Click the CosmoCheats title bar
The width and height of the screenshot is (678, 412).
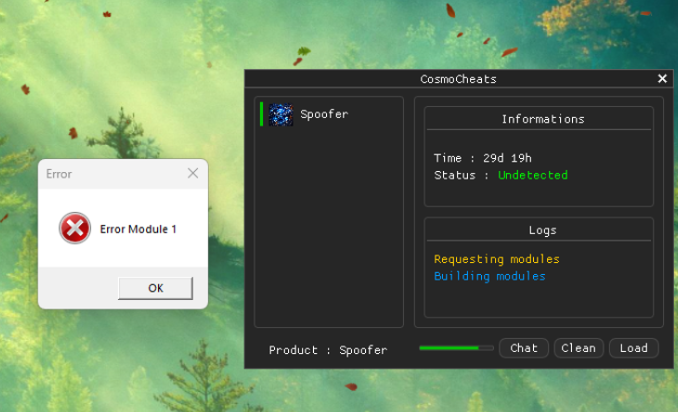click(x=458, y=79)
